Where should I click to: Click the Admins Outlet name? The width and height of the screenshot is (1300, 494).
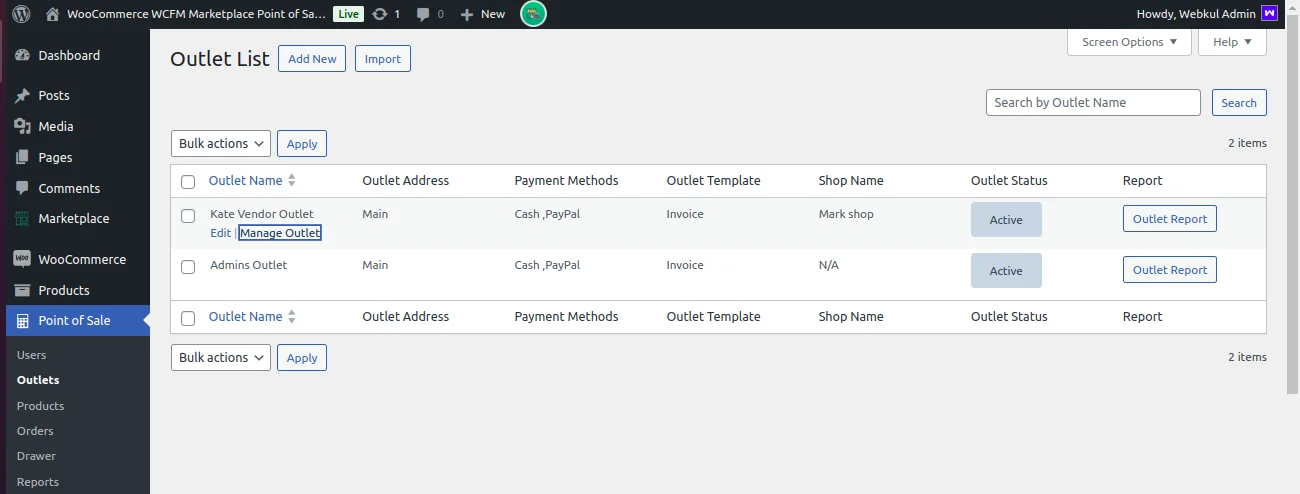[x=249, y=265]
